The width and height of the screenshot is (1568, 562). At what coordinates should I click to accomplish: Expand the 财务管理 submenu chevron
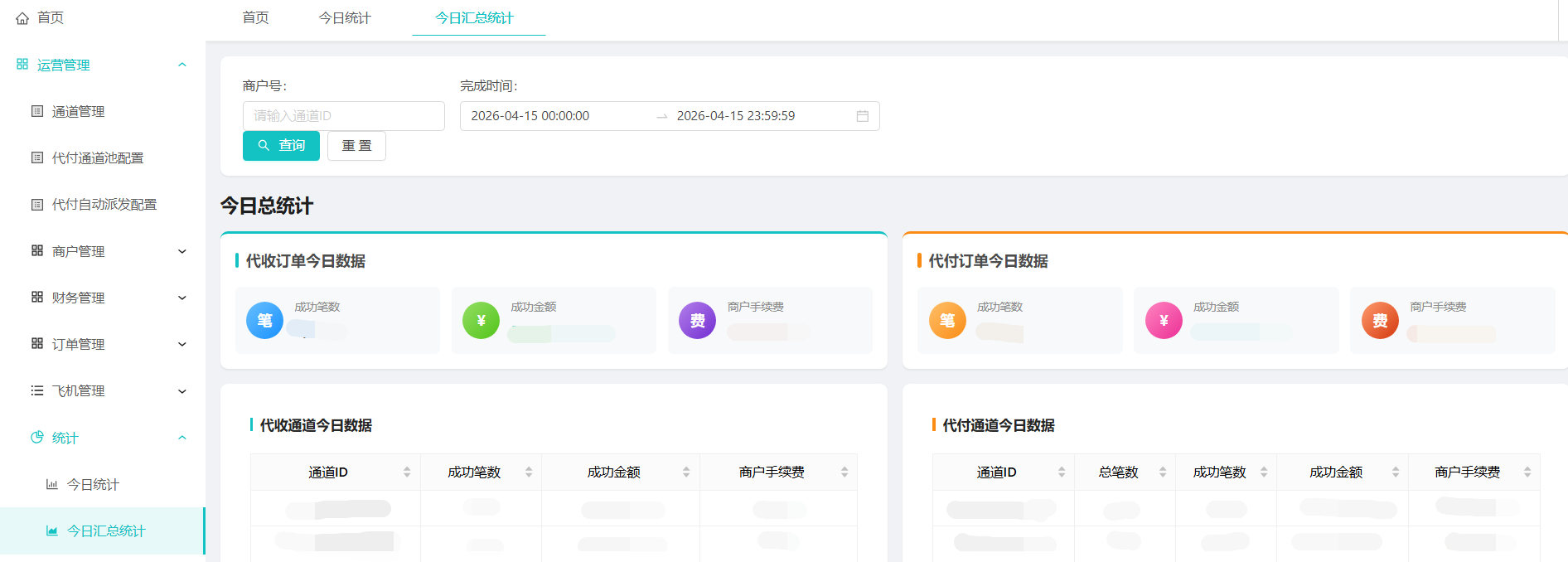pos(182,298)
